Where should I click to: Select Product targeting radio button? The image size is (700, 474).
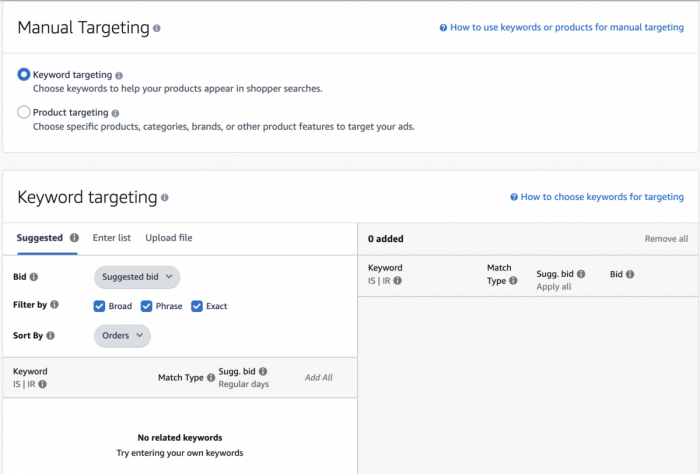24,112
